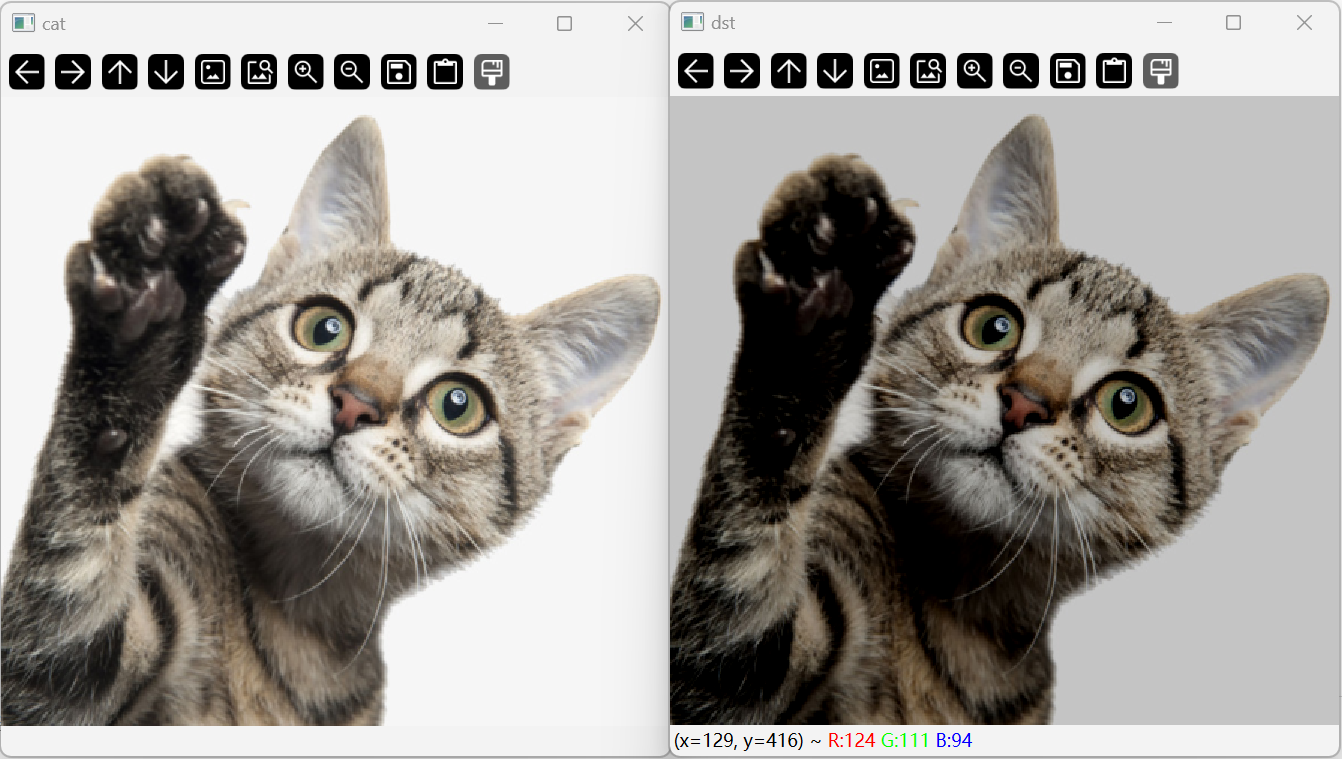This screenshot has width=1342, height=759.
Task: Click the R:124 value in dst status bar
Action: pyautogui.click(x=851, y=740)
